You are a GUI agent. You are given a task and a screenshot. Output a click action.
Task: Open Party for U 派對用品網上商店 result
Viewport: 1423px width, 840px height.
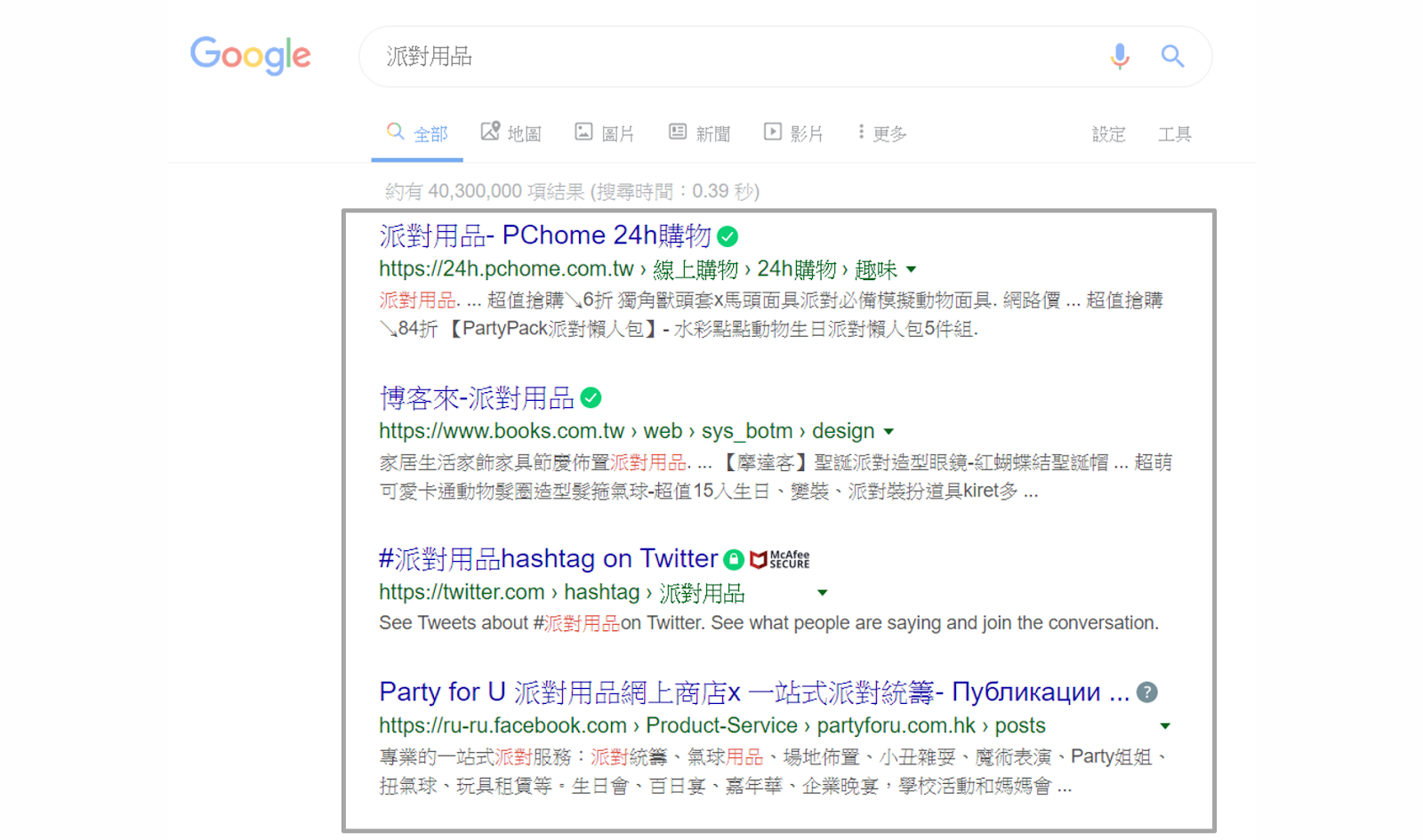pos(754,692)
